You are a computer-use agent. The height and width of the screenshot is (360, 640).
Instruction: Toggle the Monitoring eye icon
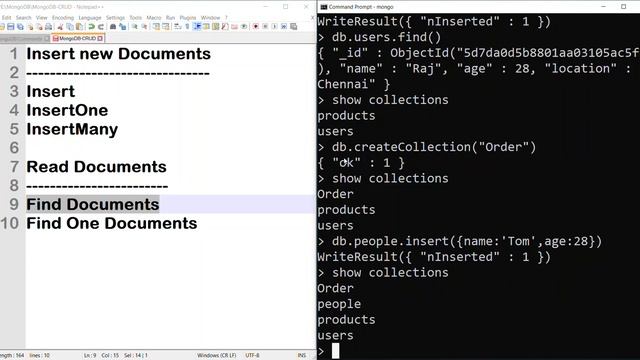(x=244, y=27)
